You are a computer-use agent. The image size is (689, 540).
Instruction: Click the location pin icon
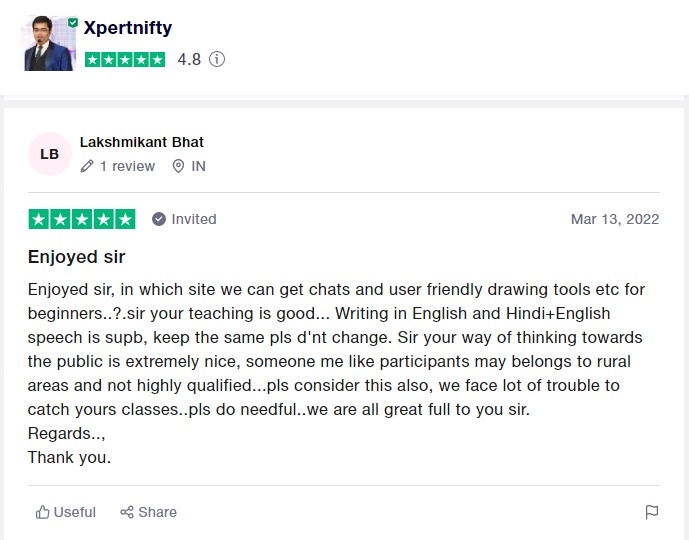point(178,166)
